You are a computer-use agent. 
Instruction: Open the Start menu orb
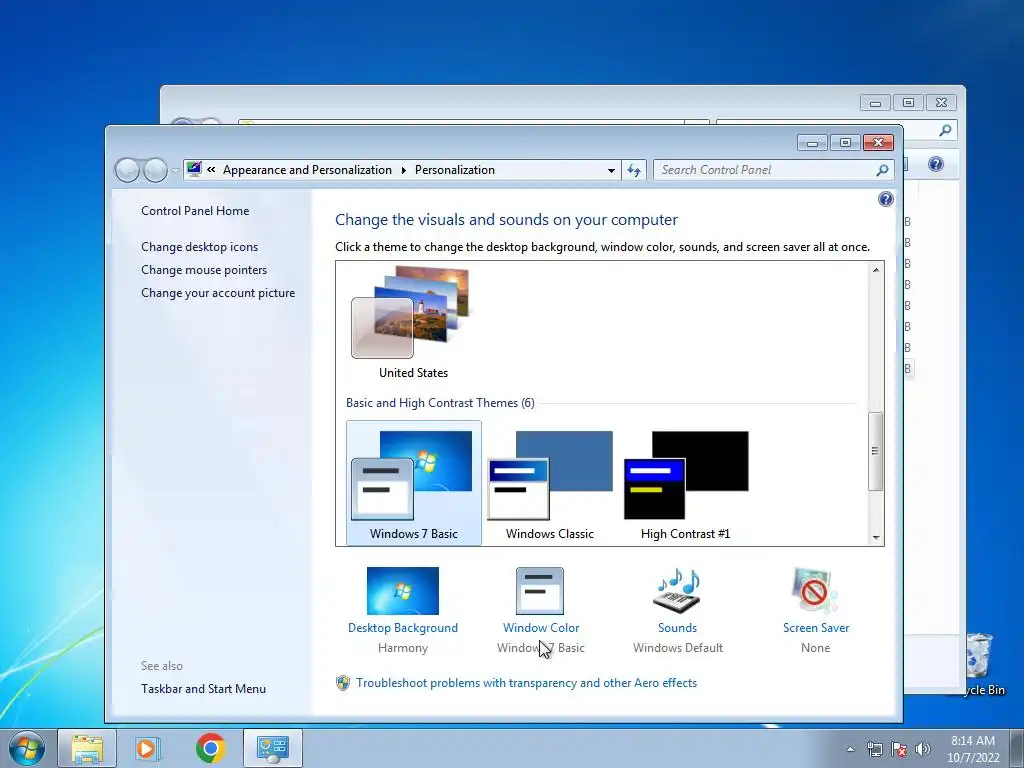coord(27,748)
